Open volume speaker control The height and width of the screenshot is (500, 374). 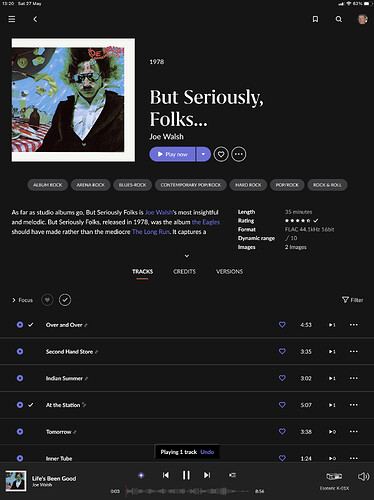click(x=363, y=476)
